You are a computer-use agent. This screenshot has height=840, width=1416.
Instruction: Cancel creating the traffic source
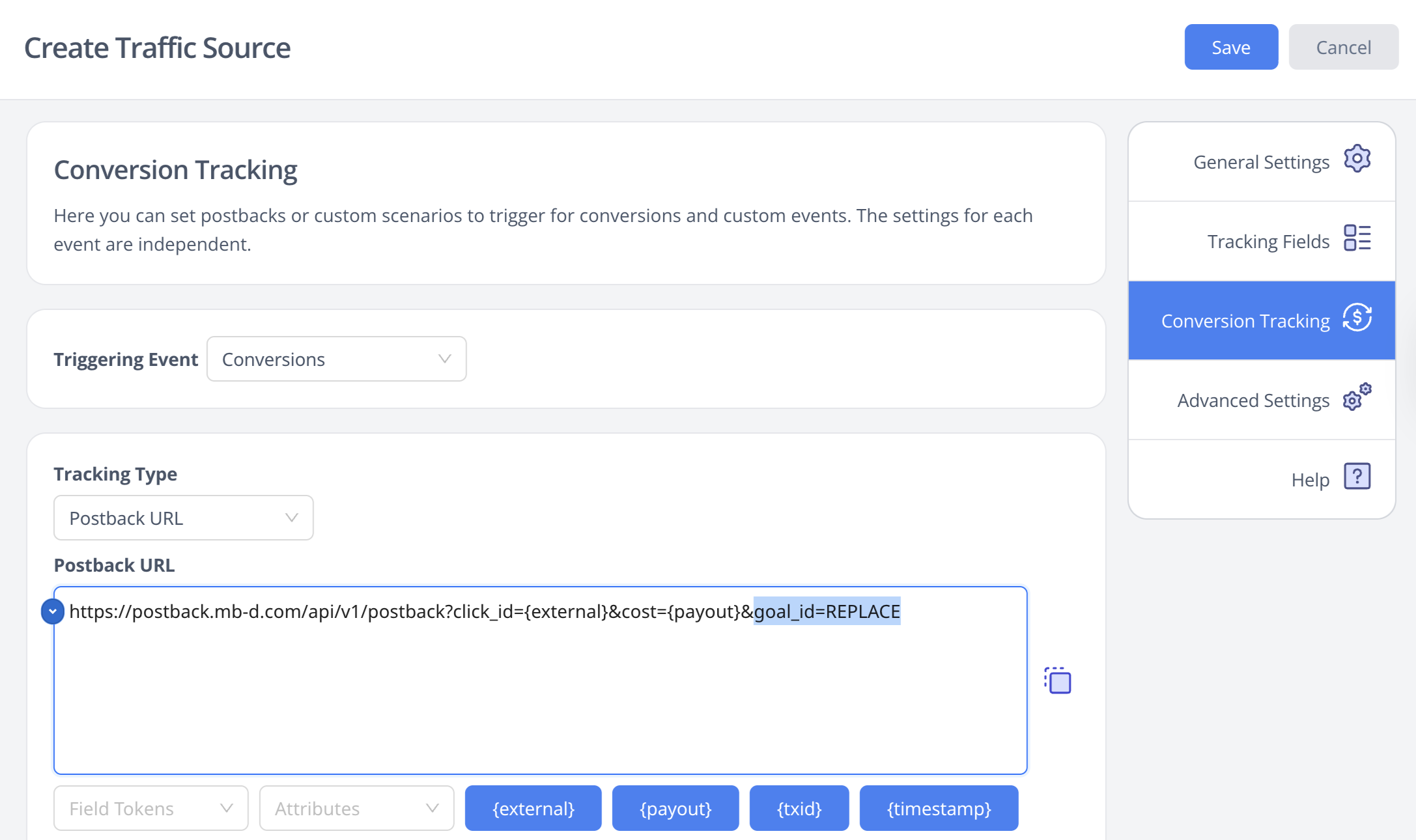(1343, 48)
